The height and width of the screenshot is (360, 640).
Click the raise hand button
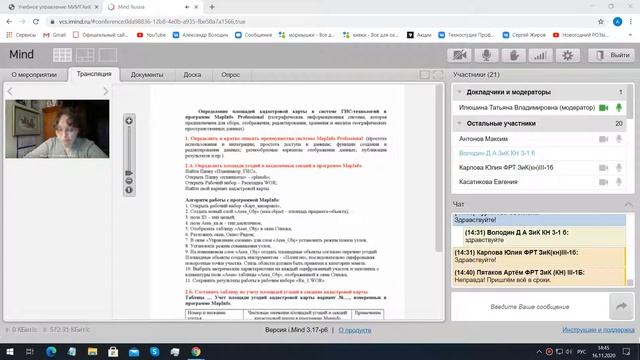tap(513, 55)
